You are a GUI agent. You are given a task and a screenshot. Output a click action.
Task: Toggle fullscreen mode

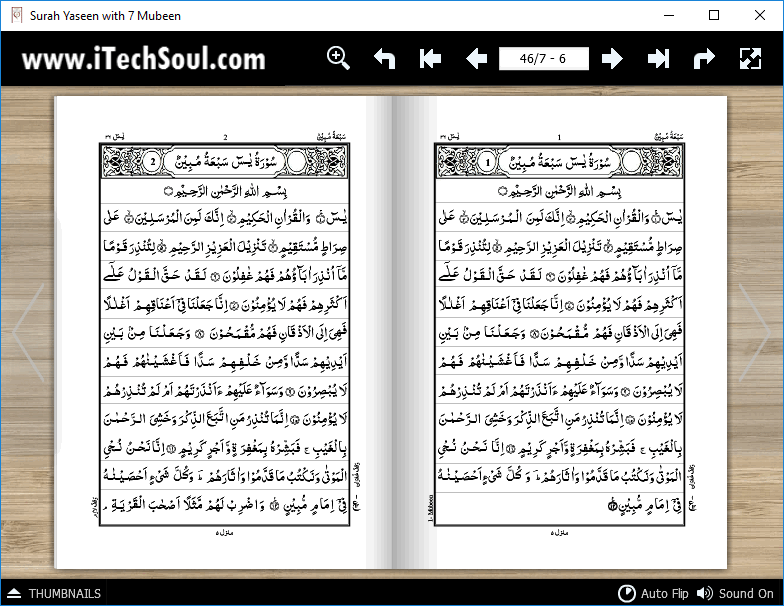750,58
